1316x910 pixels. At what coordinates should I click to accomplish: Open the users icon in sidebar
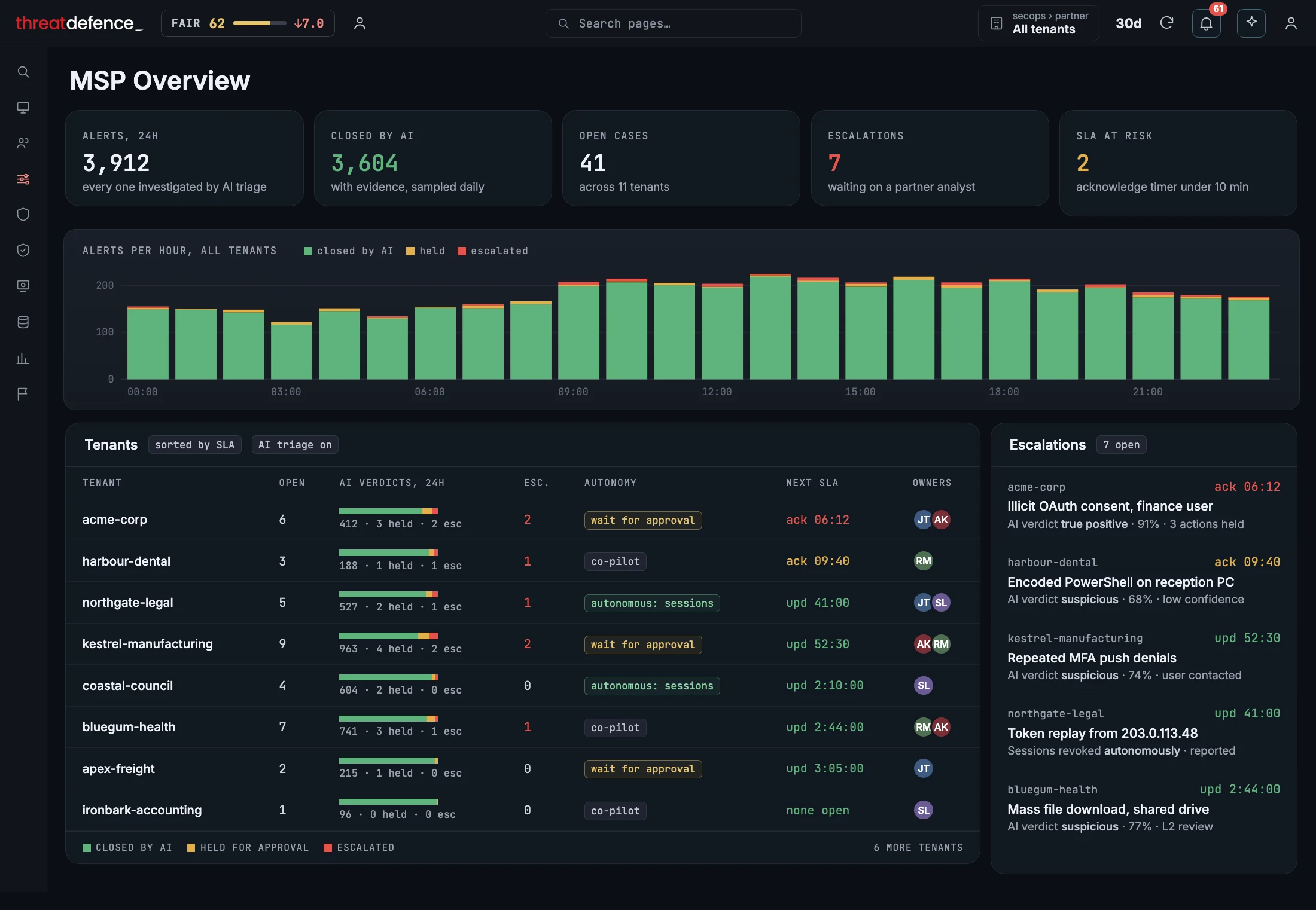point(23,143)
